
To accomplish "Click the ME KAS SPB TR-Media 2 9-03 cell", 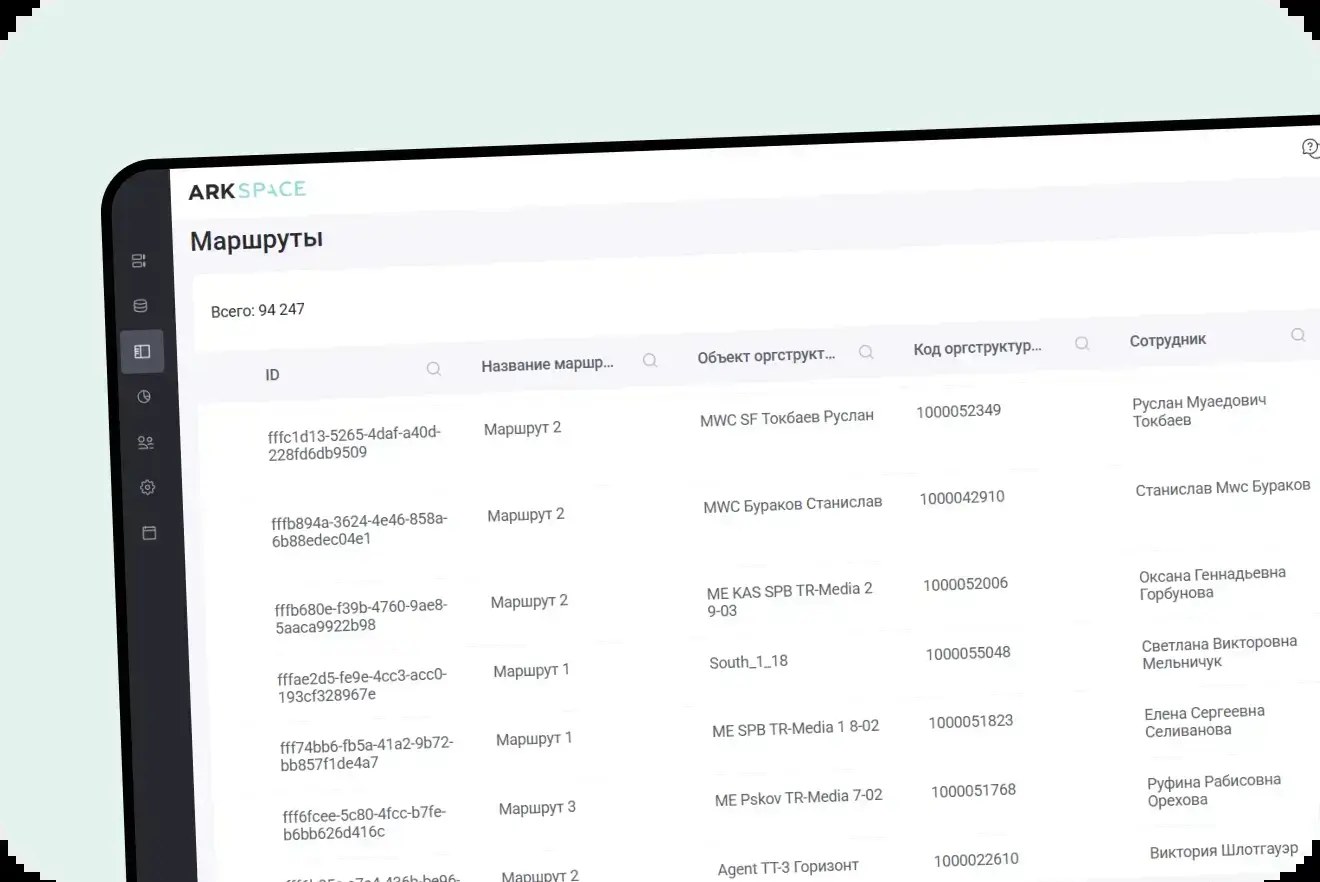I will pos(790,600).
